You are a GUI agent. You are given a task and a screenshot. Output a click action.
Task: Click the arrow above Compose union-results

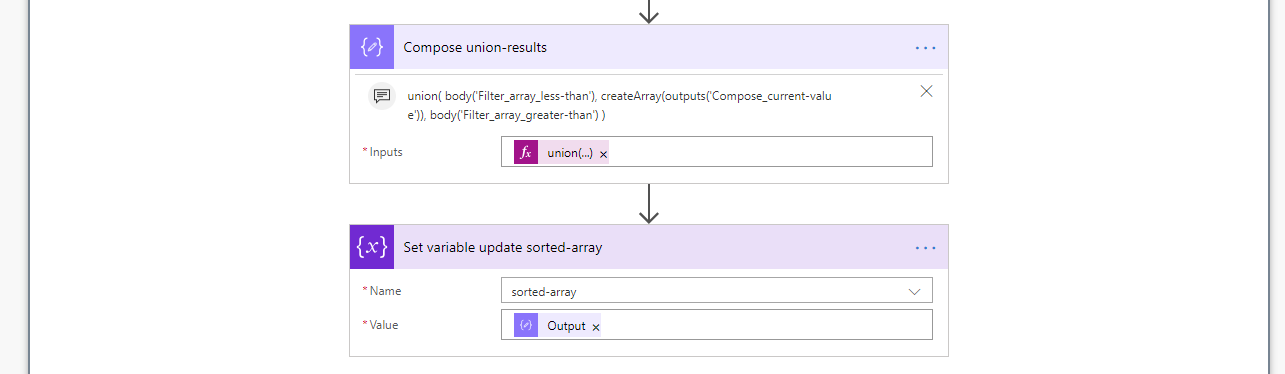tap(650, 11)
